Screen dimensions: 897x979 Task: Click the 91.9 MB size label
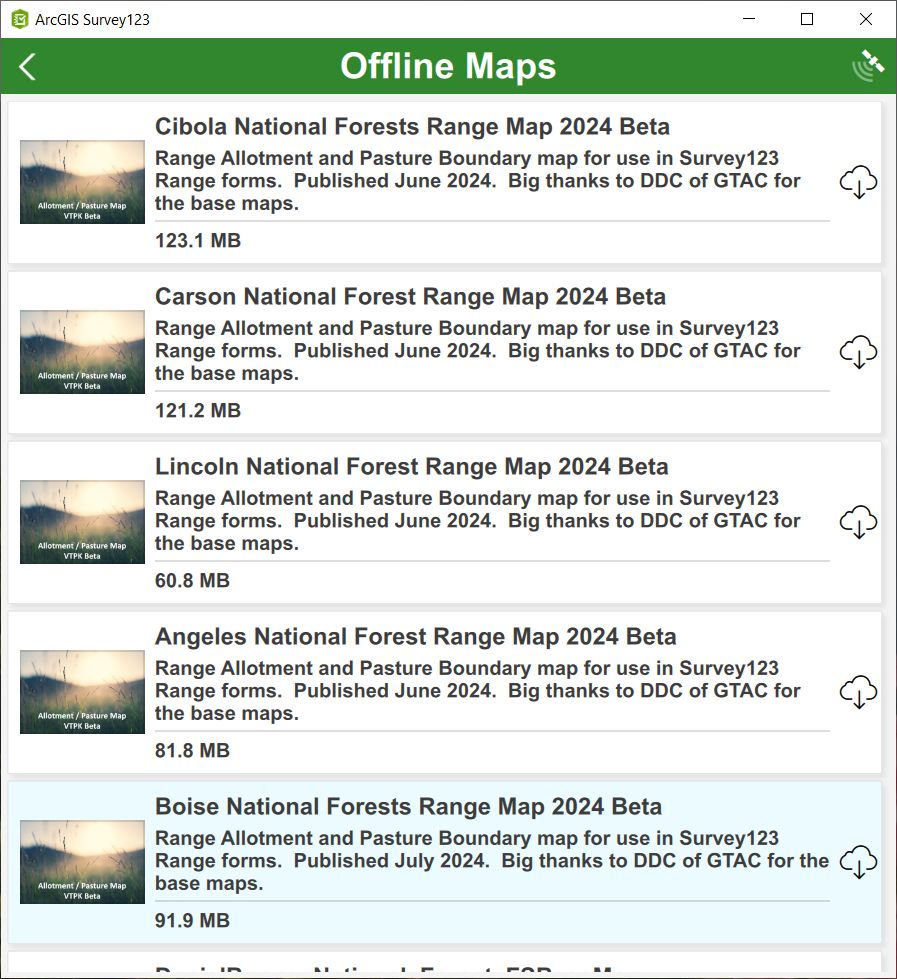point(192,920)
